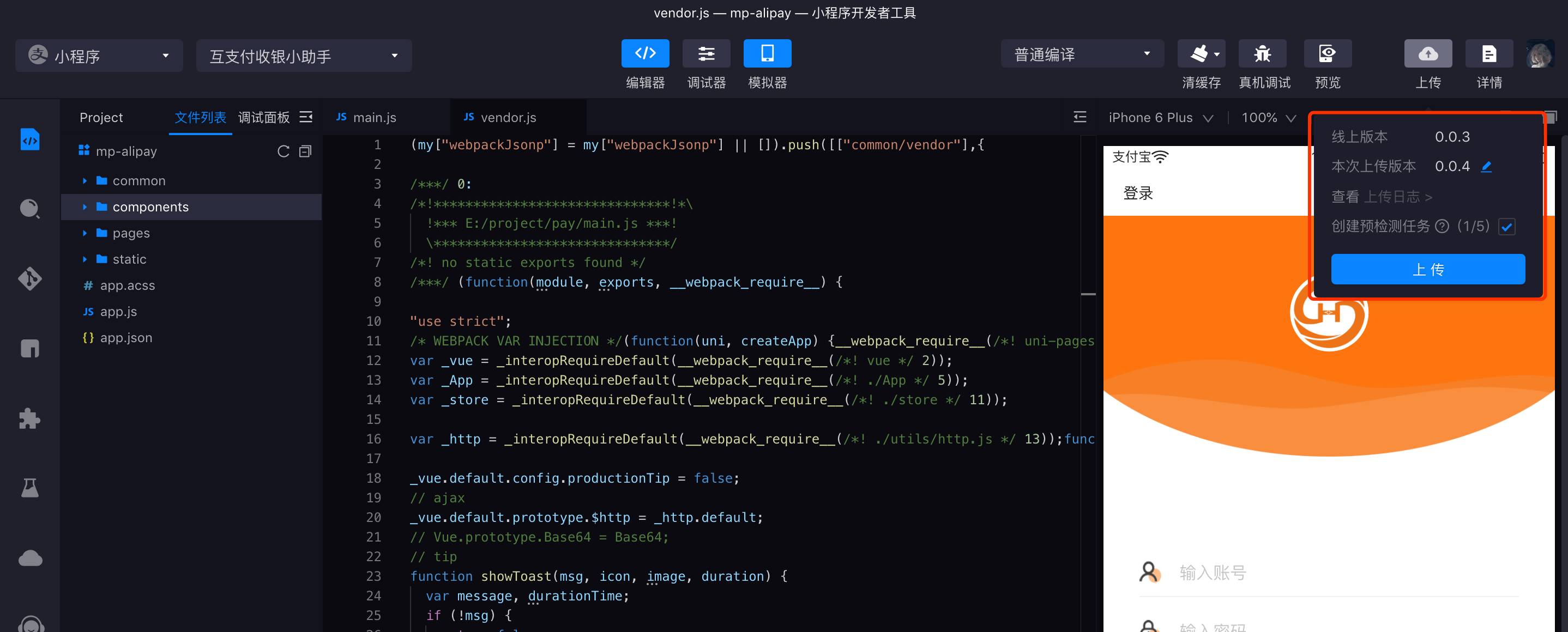Click the outline toggle icon left of iPhone 6 Plus

coord(1079,117)
